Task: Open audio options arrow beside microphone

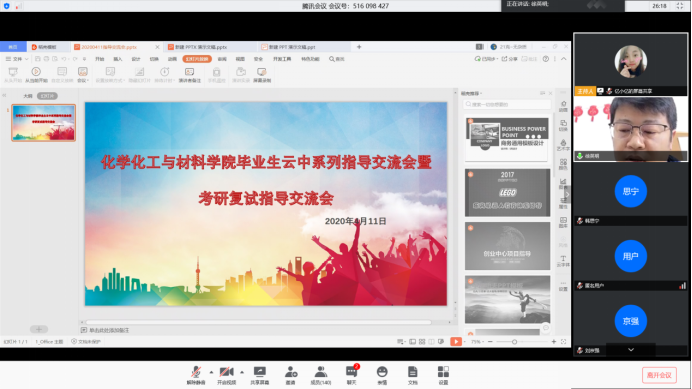Action: click(211, 372)
